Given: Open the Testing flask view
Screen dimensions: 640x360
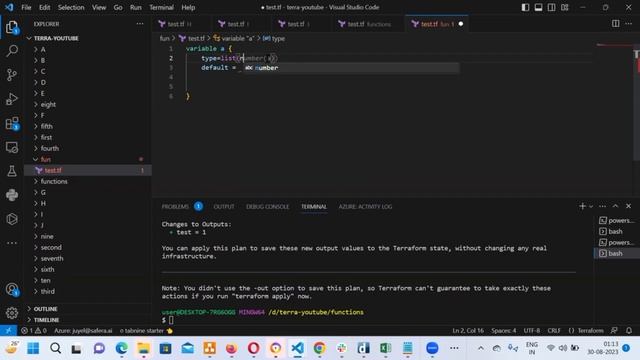Looking at the screenshot, I should pyautogui.click(x=12, y=171).
